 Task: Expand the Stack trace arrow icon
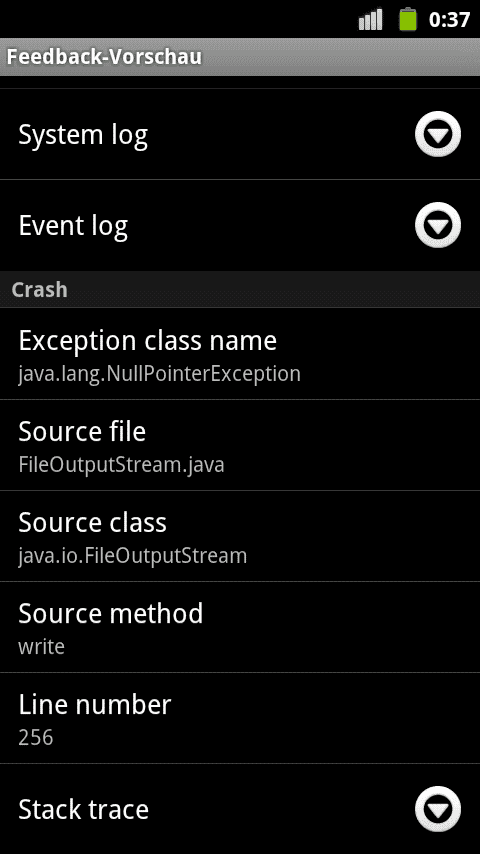[438, 809]
